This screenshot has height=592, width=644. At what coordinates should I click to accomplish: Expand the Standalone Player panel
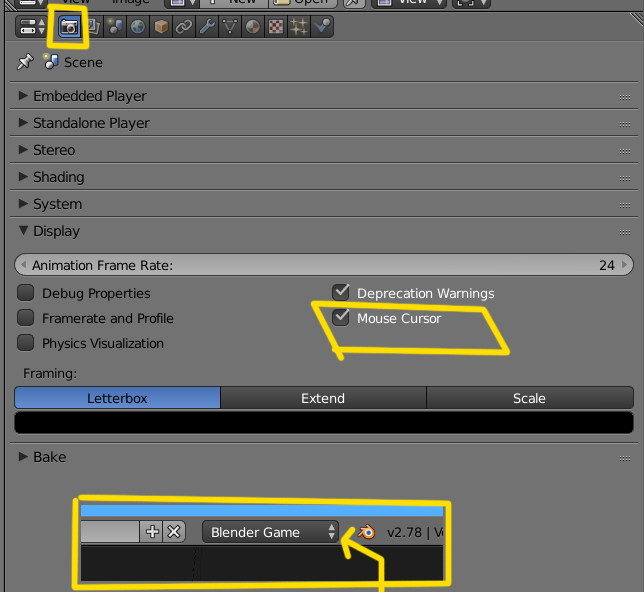click(x=23, y=122)
